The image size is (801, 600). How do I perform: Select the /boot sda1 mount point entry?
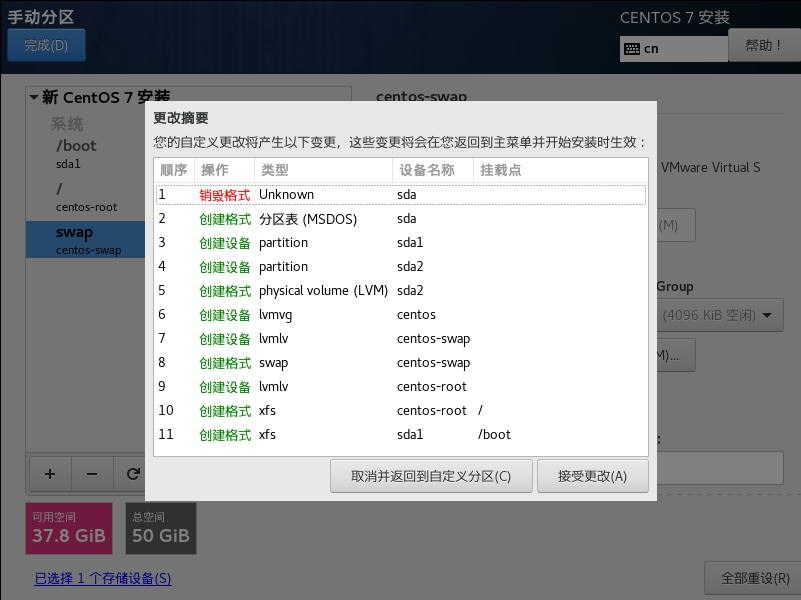[x=85, y=154]
